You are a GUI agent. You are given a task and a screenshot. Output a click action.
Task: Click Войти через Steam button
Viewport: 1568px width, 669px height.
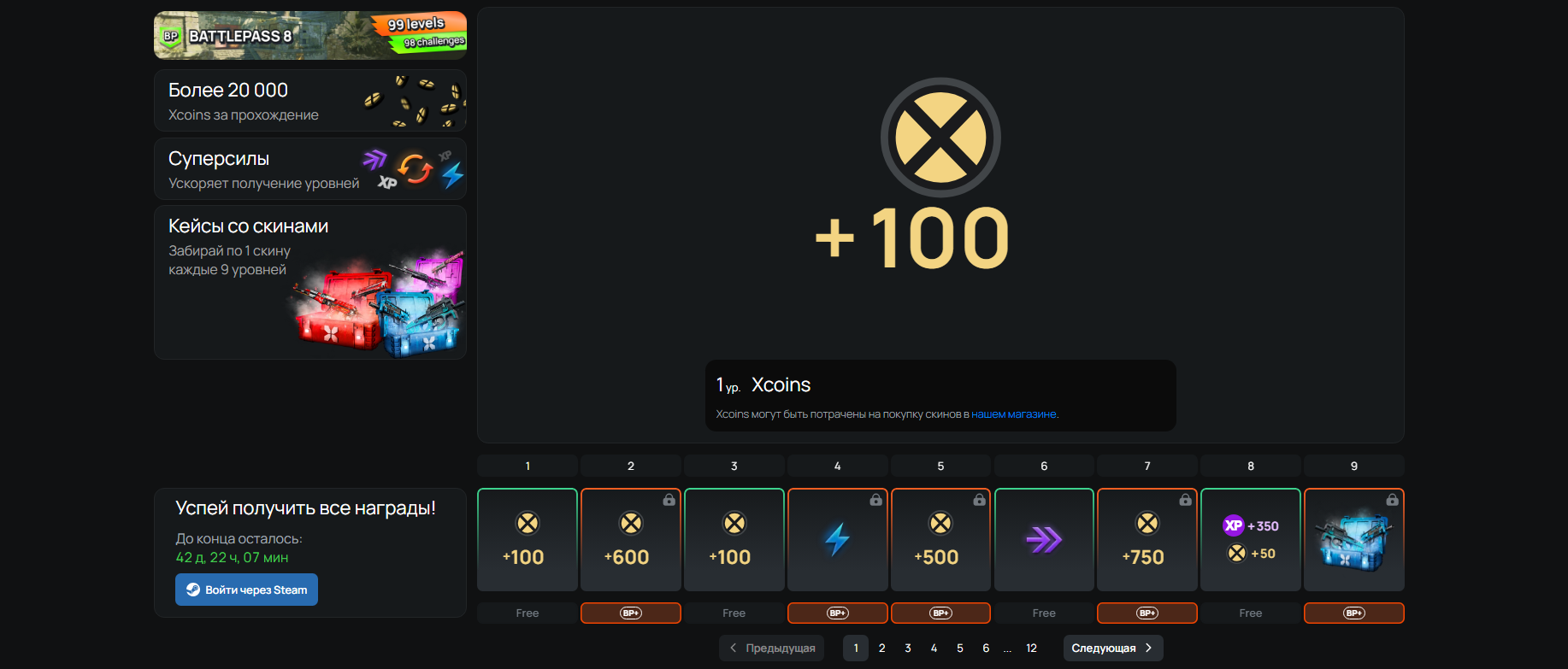(x=246, y=590)
